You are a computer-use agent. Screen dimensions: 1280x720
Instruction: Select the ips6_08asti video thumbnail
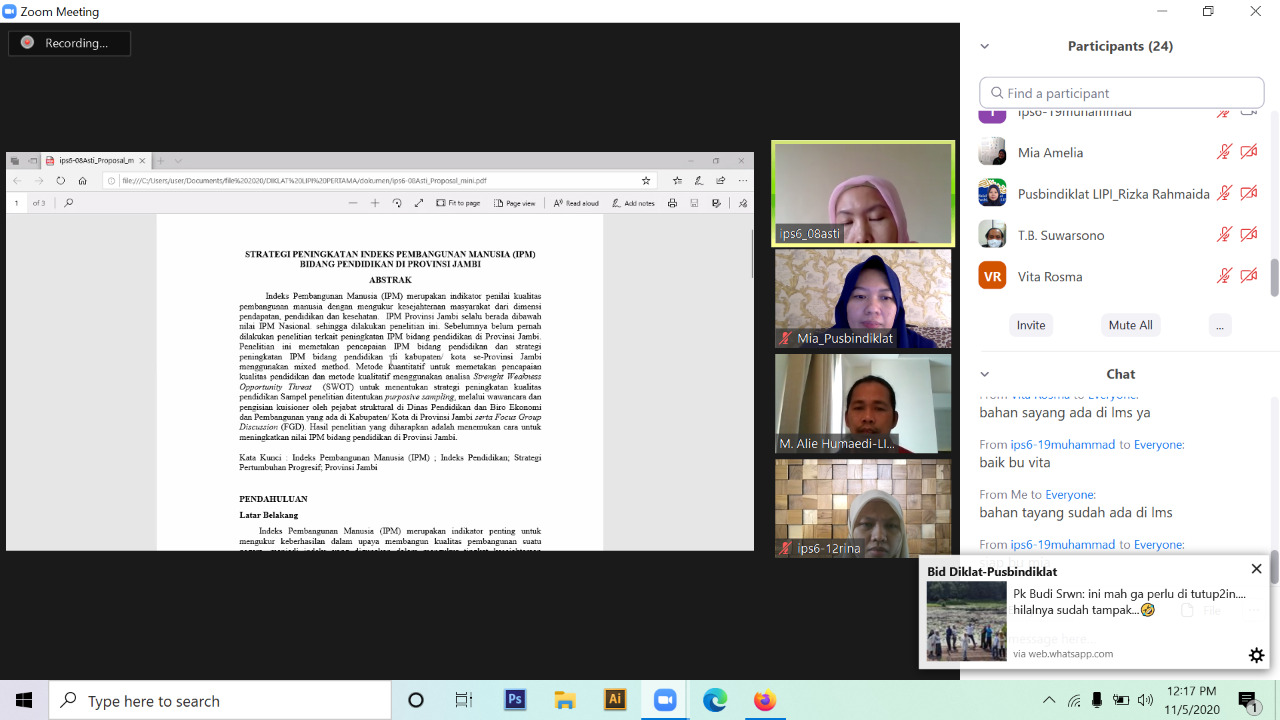click(x=862, y=192)
